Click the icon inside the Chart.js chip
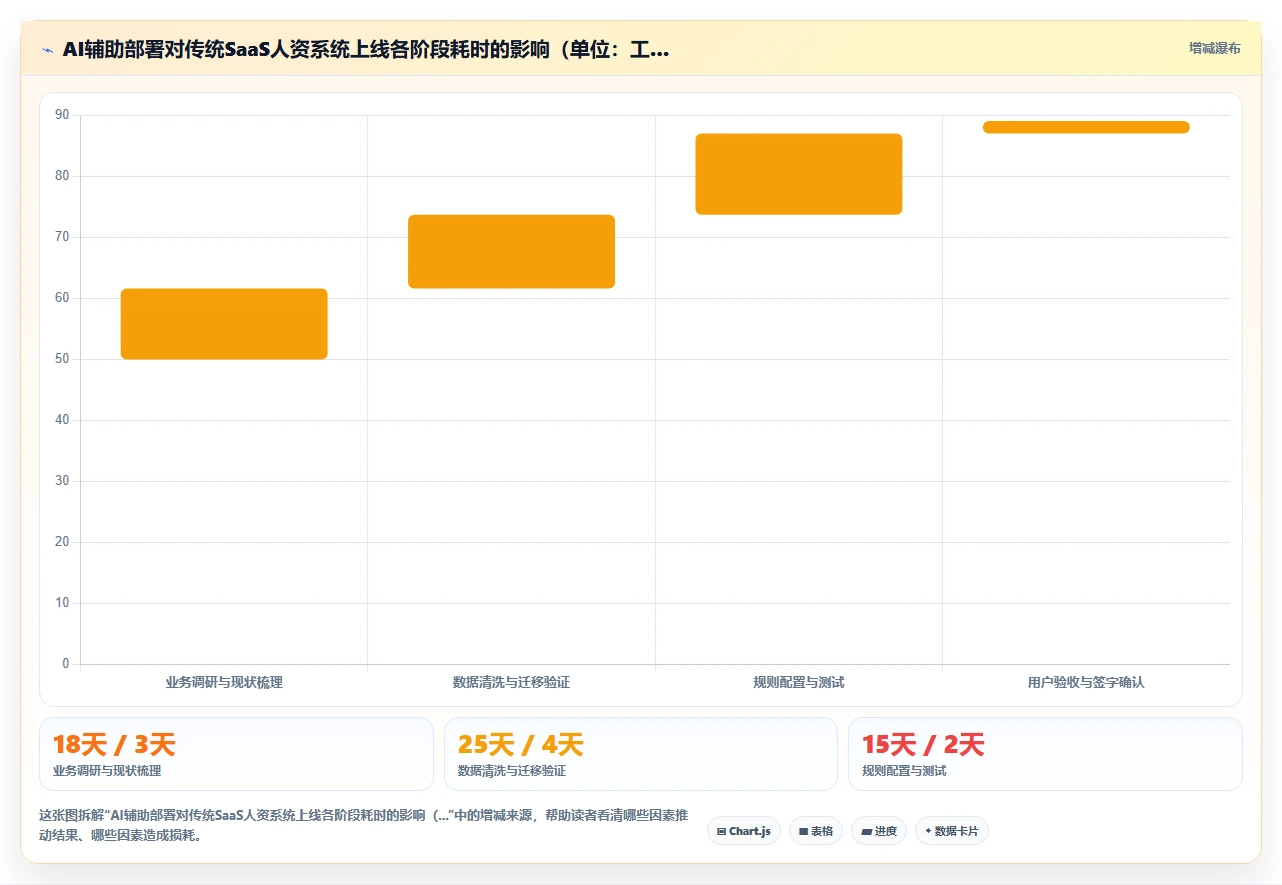The image size is (1282, 885). point(721,832)
